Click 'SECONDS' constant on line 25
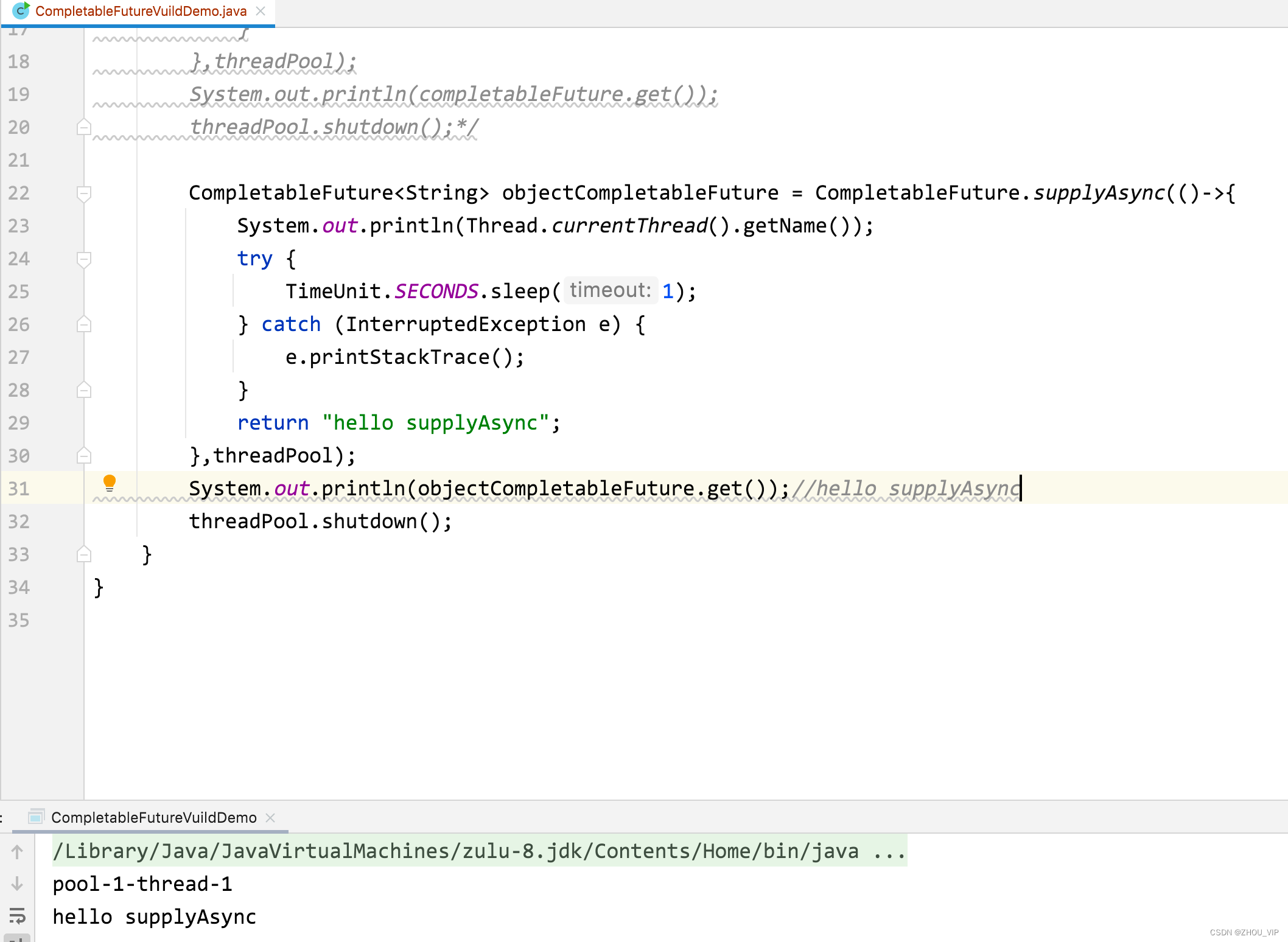This screenshot has width=1288, height=942. [x=436, y=291]
